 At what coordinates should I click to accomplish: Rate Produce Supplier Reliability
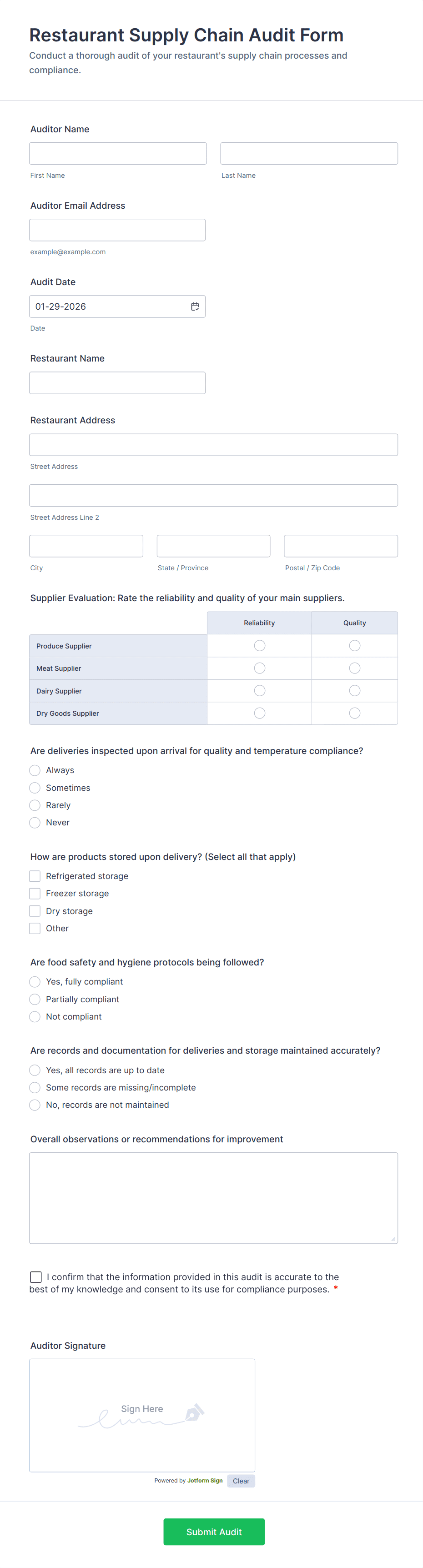coord(259,645)
